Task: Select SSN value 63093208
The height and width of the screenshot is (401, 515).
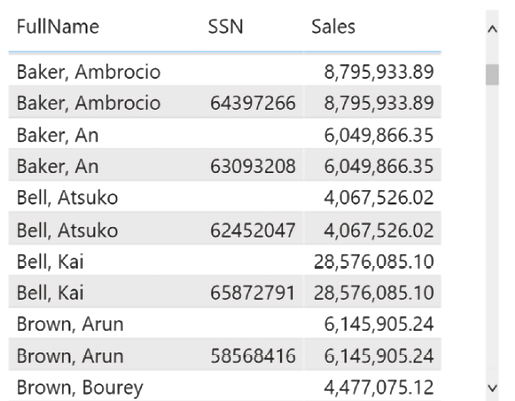Action: (x=253, y=166)
